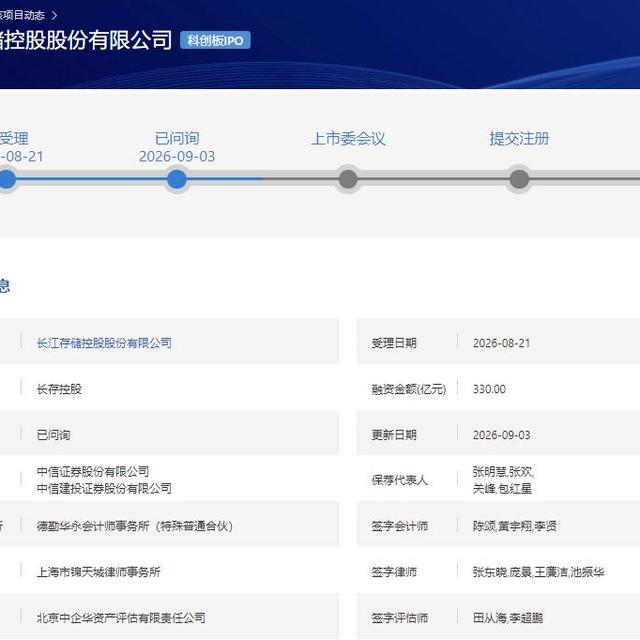Click the 长存控股 short name cell
Image resolution: width=640 pixels, height=640 pixels.
click(x=59, y=389)
